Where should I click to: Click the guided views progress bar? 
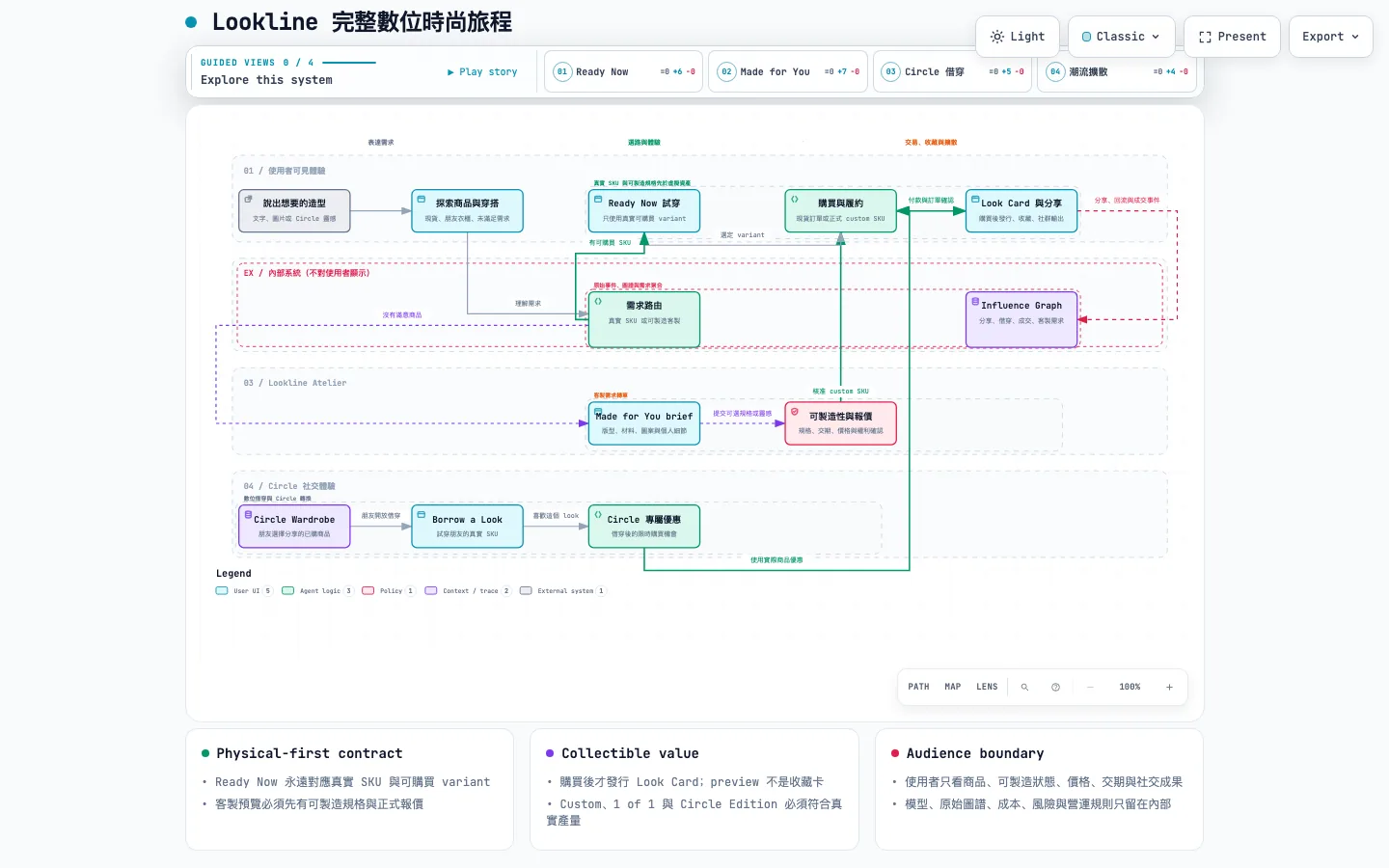[349, 63]
